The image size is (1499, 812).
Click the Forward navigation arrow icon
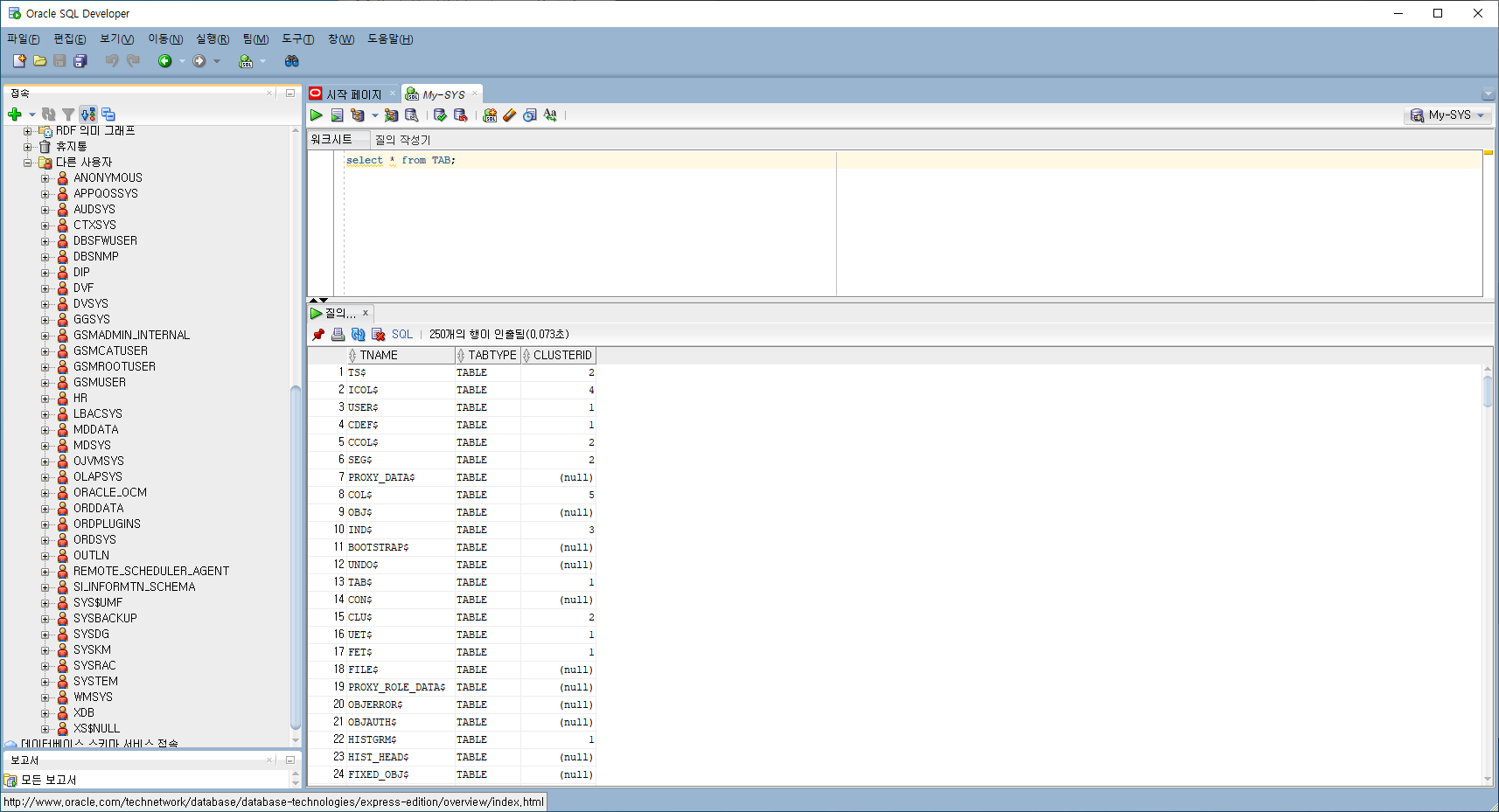click(x=199, y=61)
